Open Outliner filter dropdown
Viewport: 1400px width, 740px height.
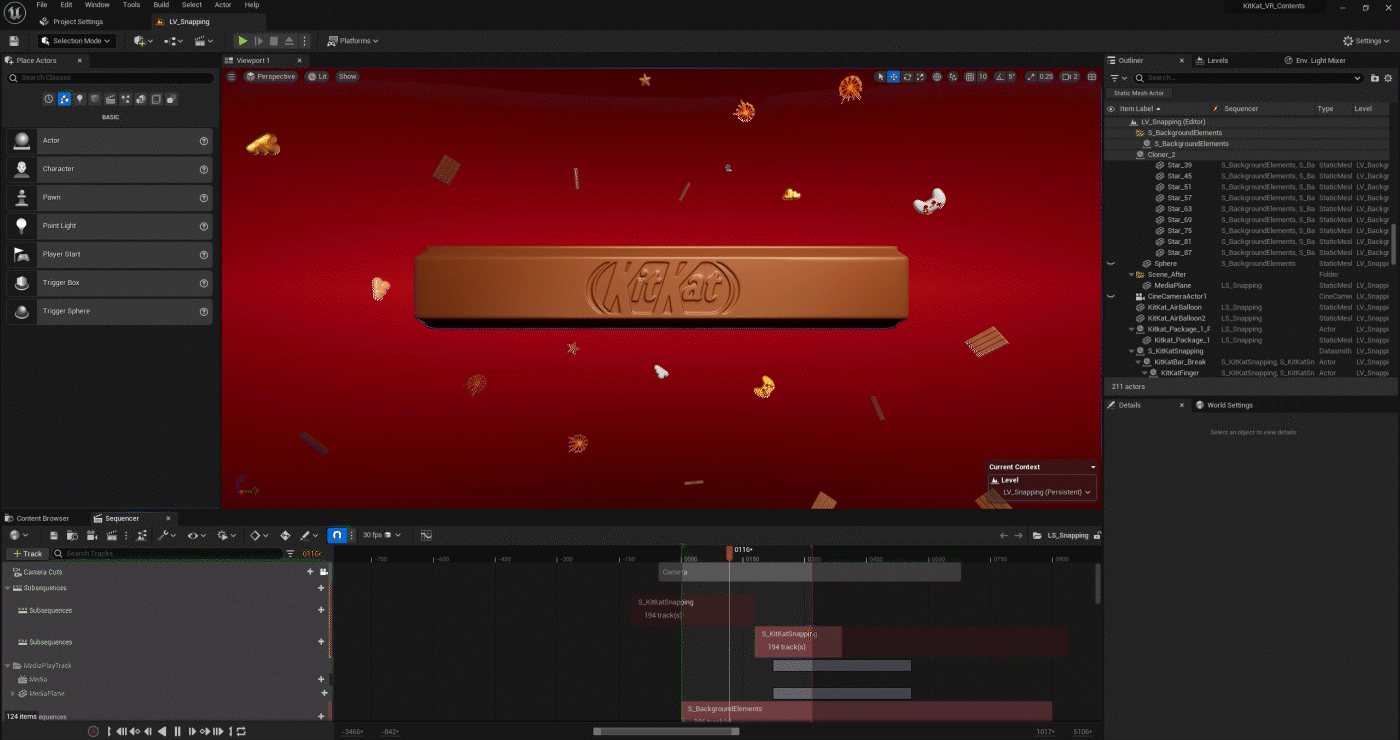point(1118,78)
